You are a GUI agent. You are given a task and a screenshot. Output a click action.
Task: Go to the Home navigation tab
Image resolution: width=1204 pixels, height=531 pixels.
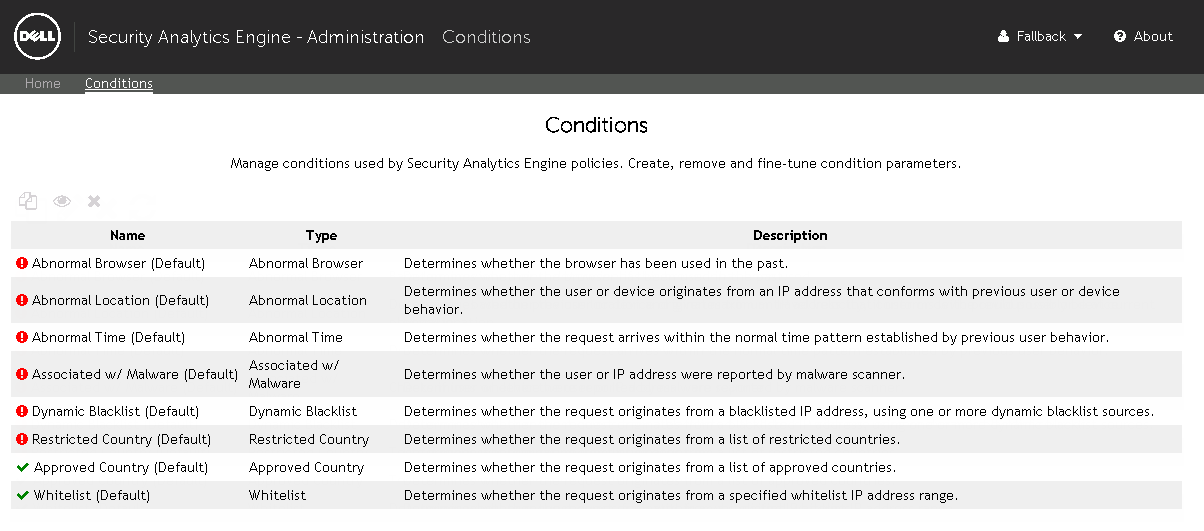(43, 83)
